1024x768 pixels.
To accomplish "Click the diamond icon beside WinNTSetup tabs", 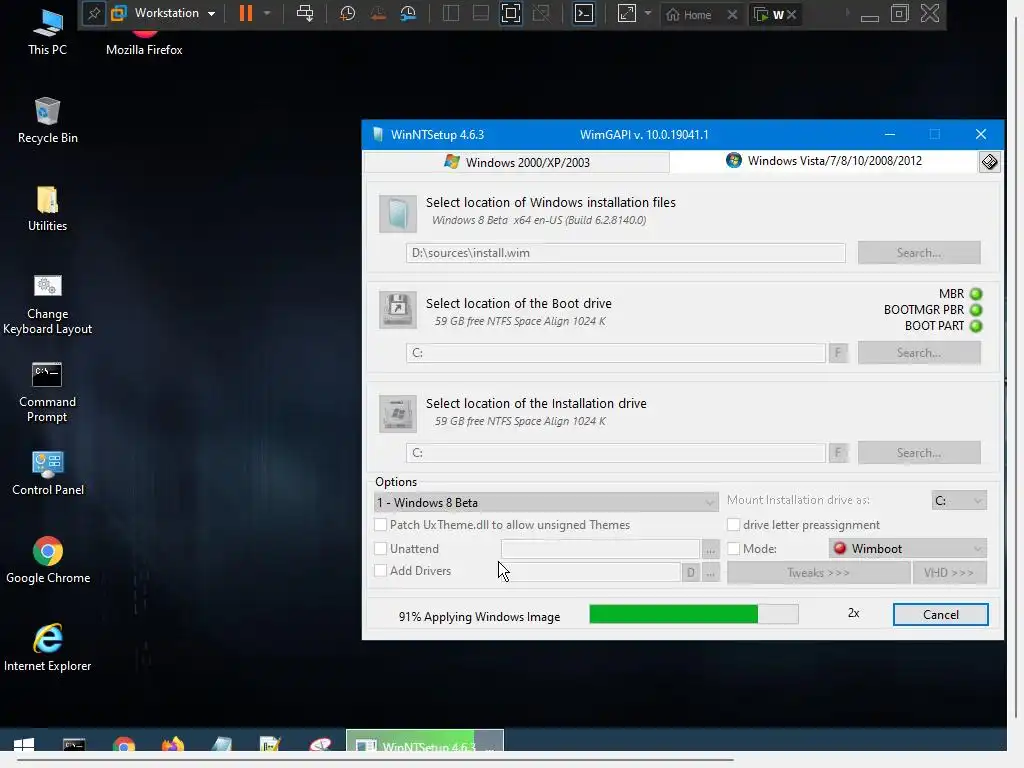I will tap(989, 161).
